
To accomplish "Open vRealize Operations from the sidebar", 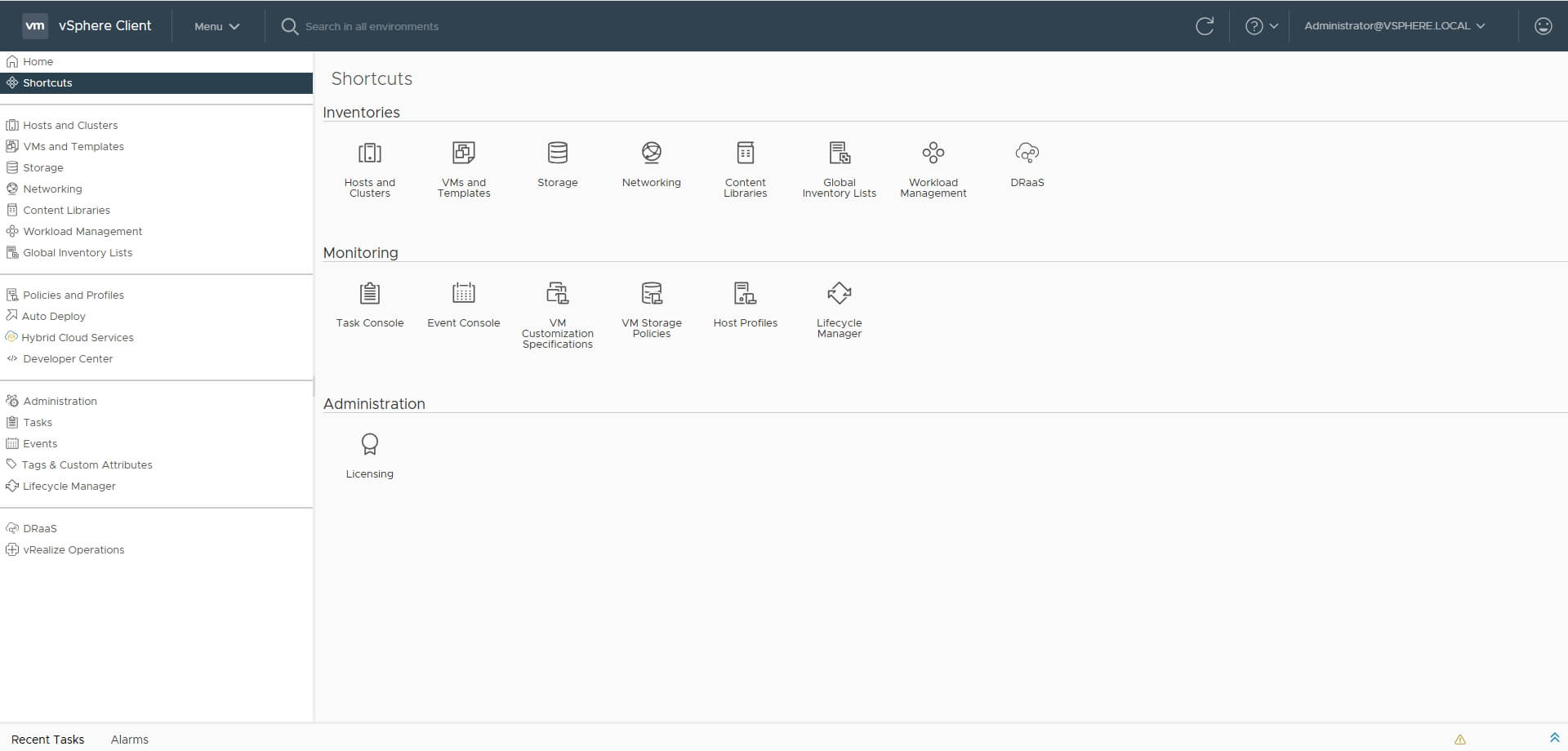I will (x=73, y=549).
